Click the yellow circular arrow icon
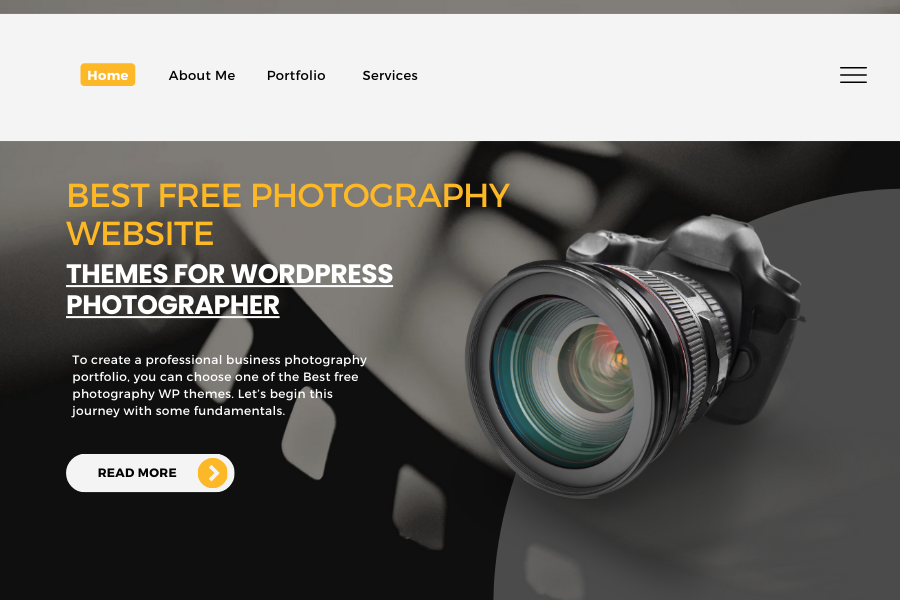The height and width of the screenshot is (600, 900). pyautogui.click(x=212, y=473)
